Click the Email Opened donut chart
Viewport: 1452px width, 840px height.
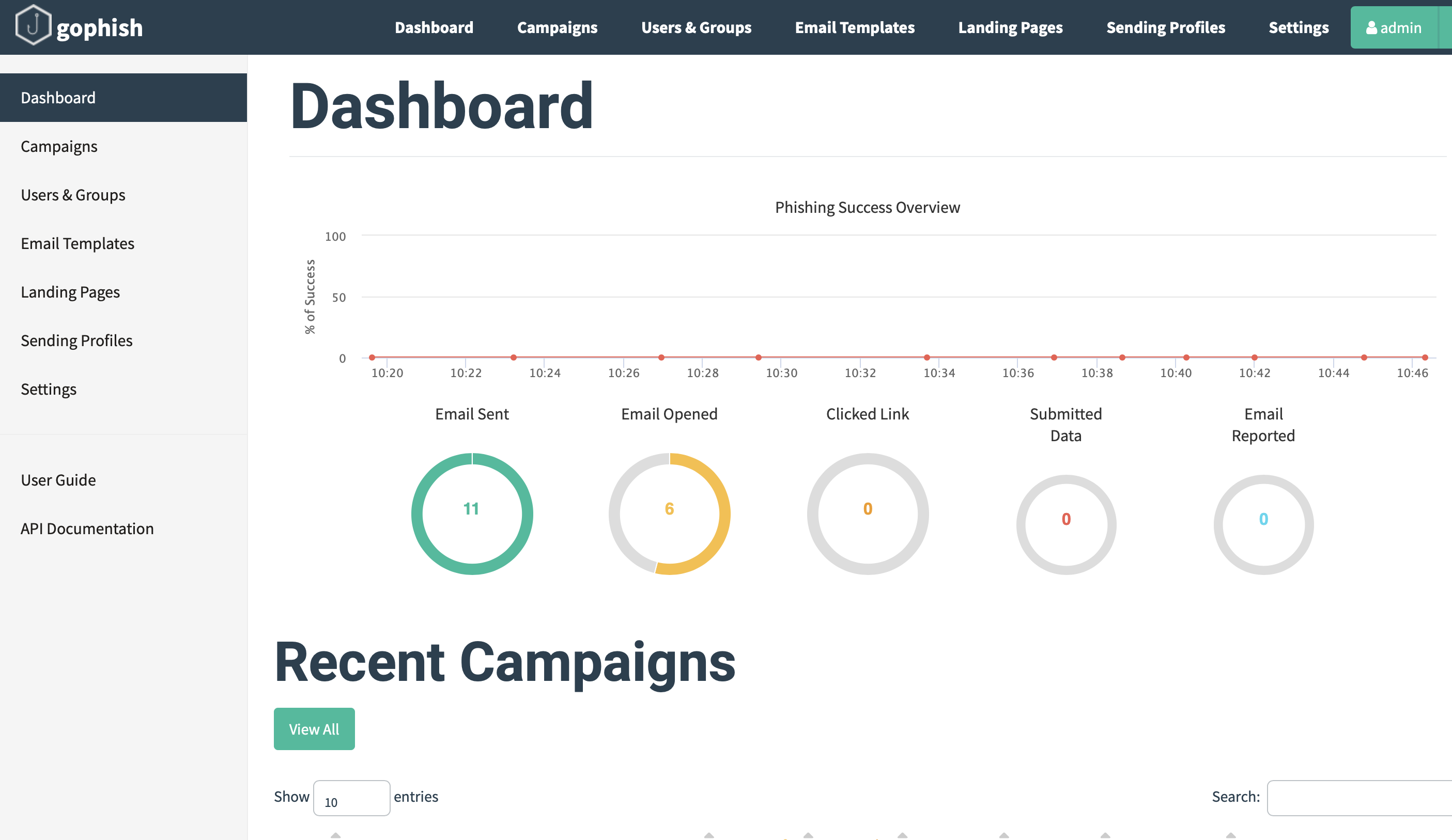pos(669,514)
